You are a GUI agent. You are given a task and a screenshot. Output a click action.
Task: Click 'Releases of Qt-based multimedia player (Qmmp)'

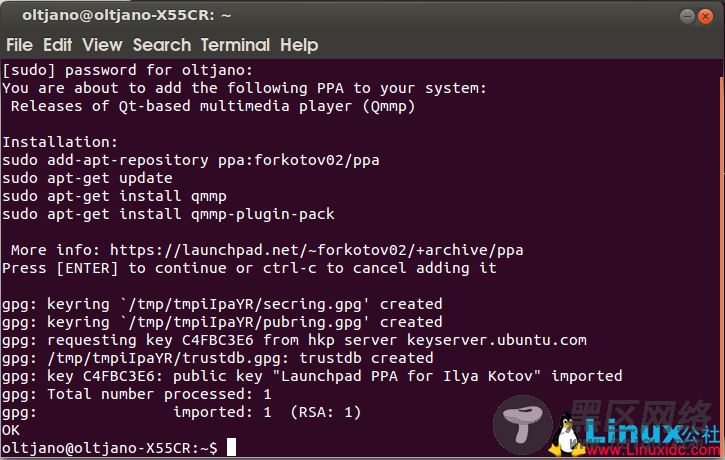tap(213, 106)
